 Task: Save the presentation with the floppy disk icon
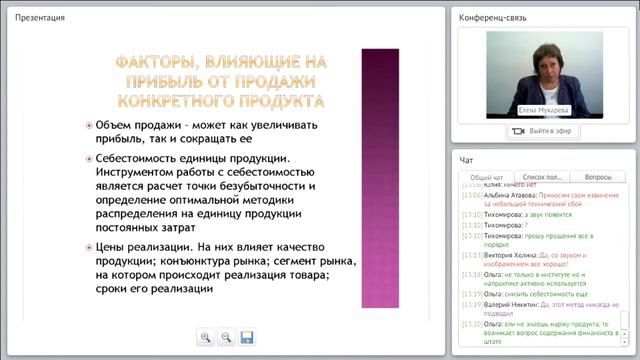tap(247, 337)
